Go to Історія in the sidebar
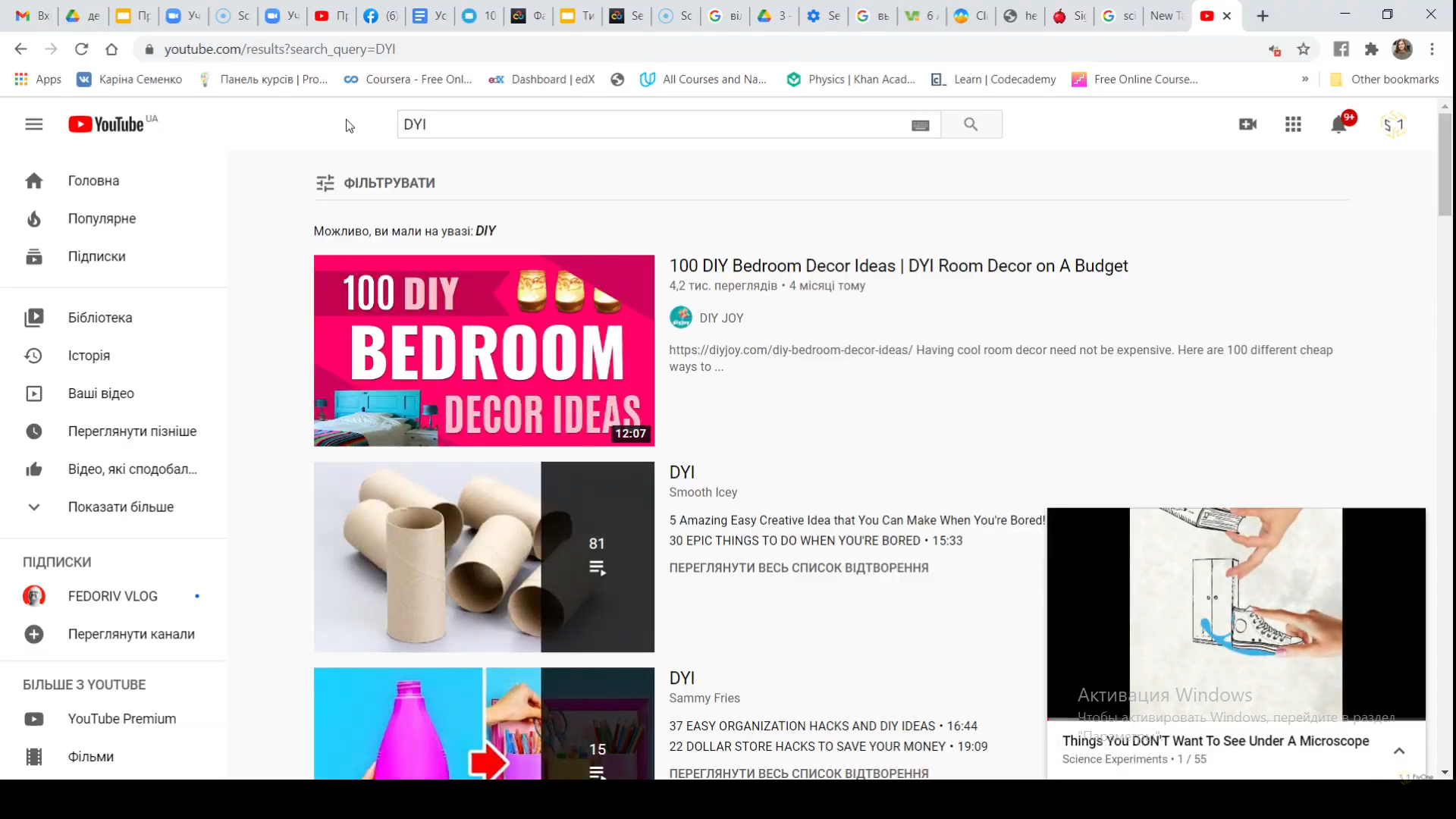The image size is (1456, 819). pos(89,355)
